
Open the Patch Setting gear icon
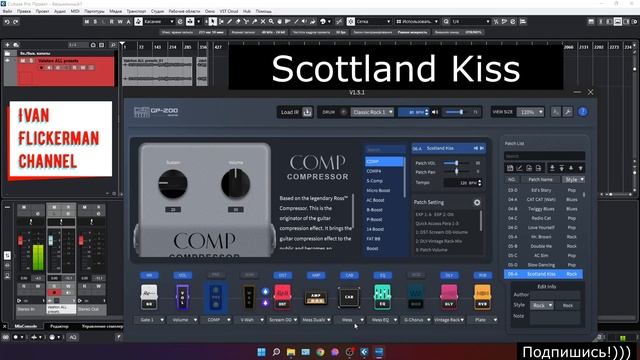click(477, 202)
